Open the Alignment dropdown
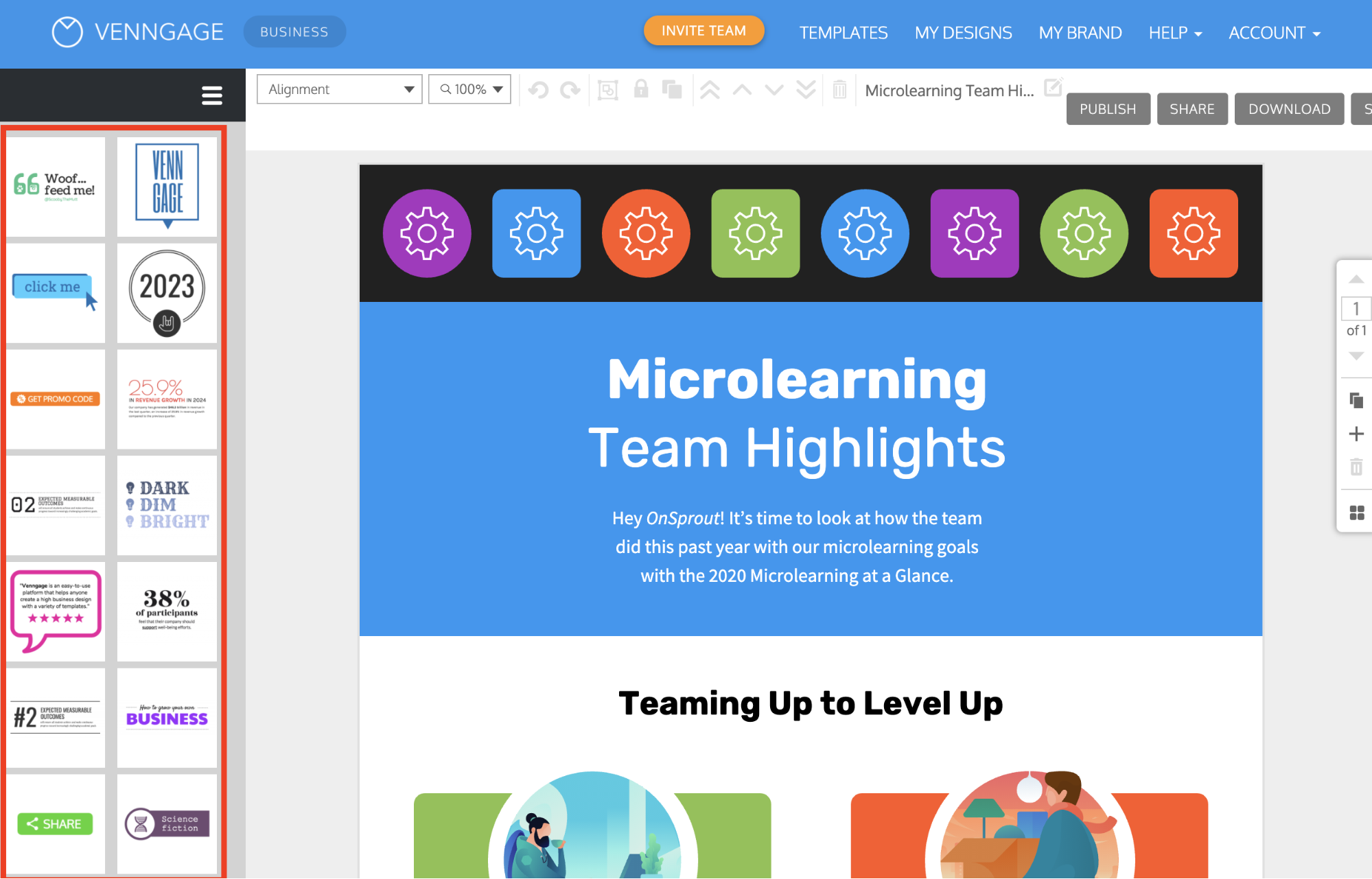 click(x=340, y=89)
